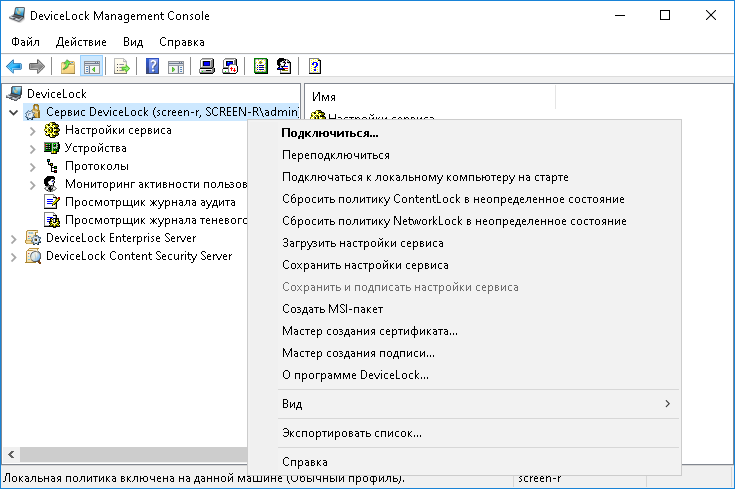Toggle the Show/Hide console tree icon
Screen dimensions: 735x489
(91, 67)
